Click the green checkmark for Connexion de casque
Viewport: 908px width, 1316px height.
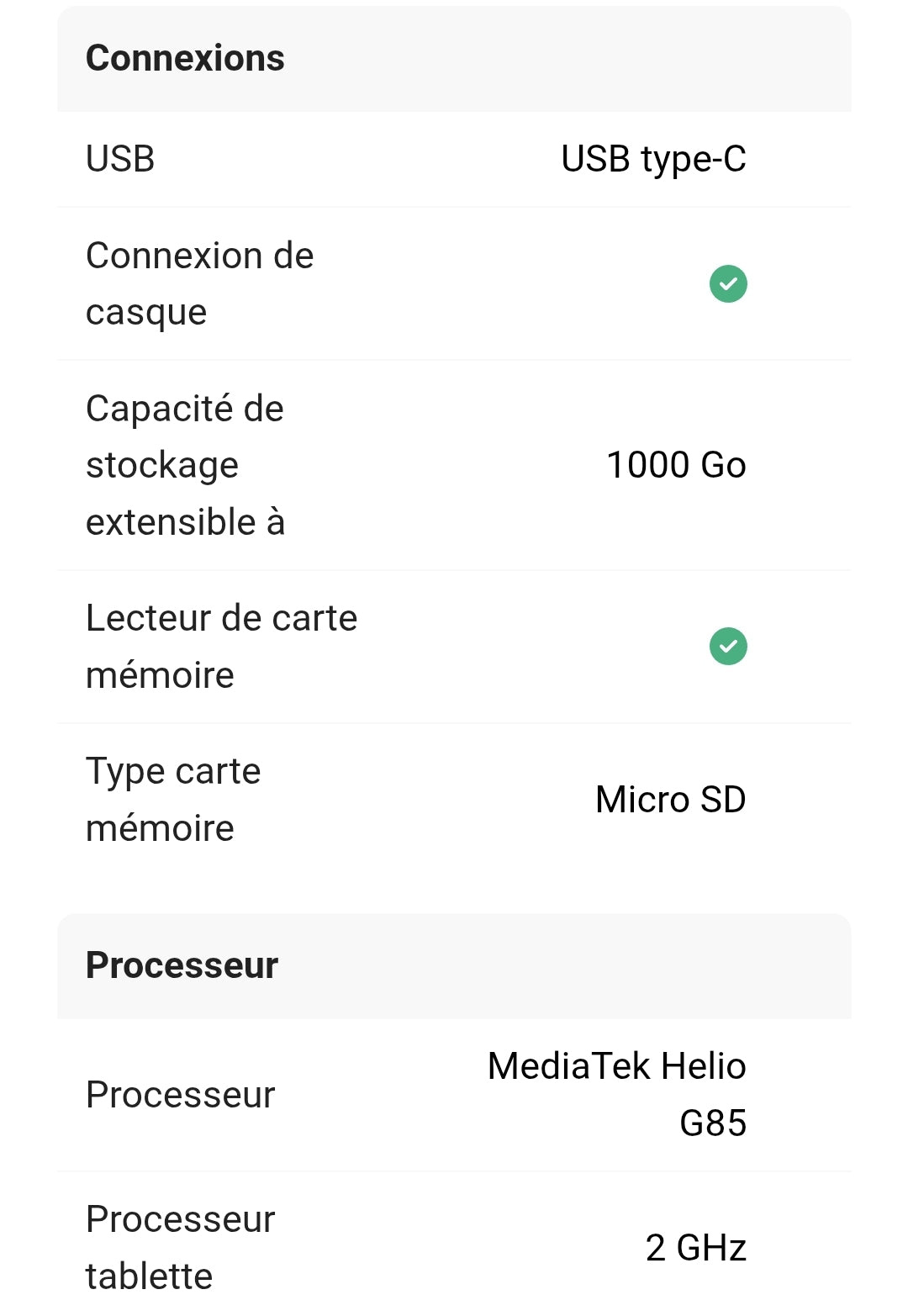point(728,283)
